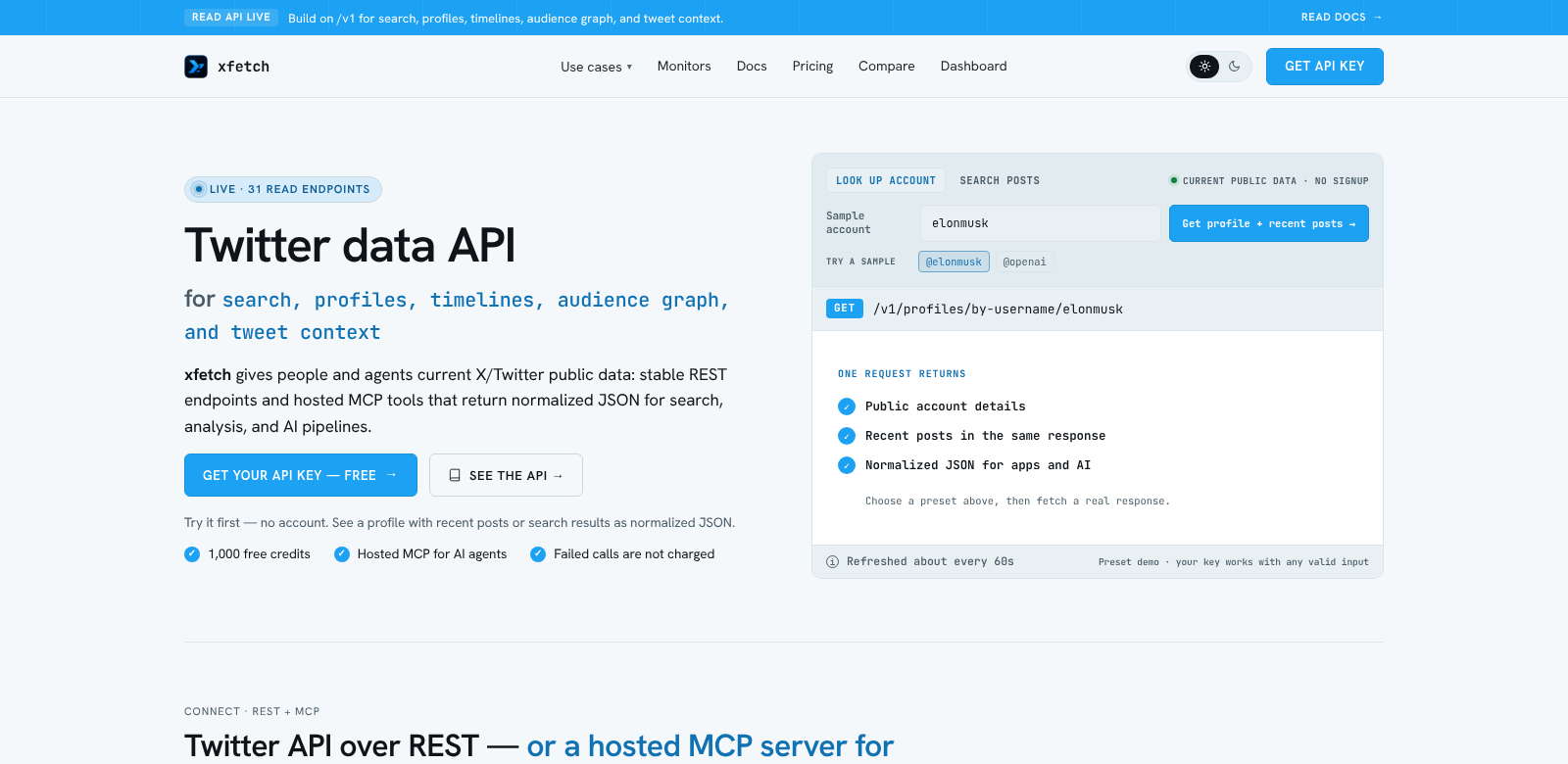Click the info icon beside Refreshed about every 60s
This screenshot has height=764, width=1568.
point(832,561)
